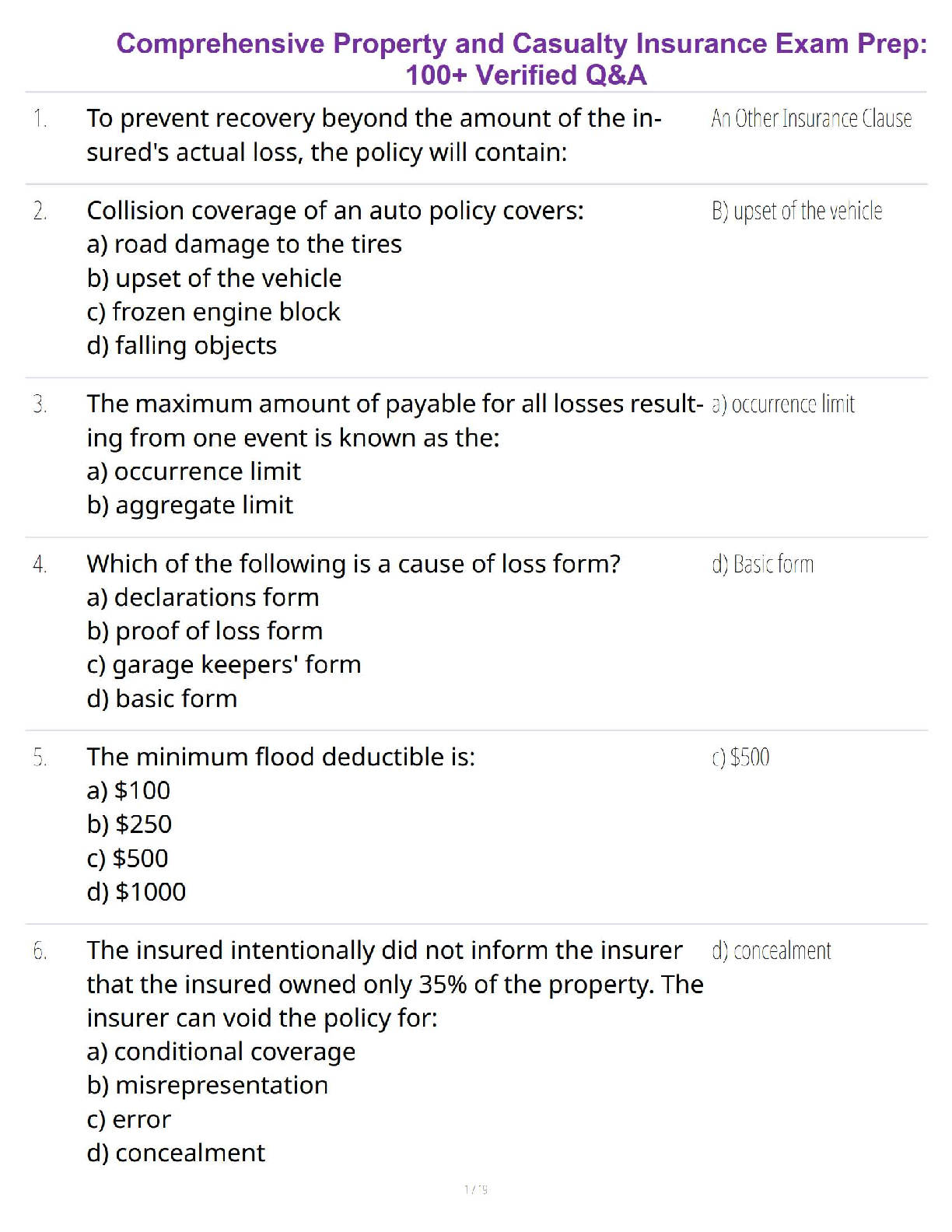Choose option "a) declarations form"

tap(202, 597)
